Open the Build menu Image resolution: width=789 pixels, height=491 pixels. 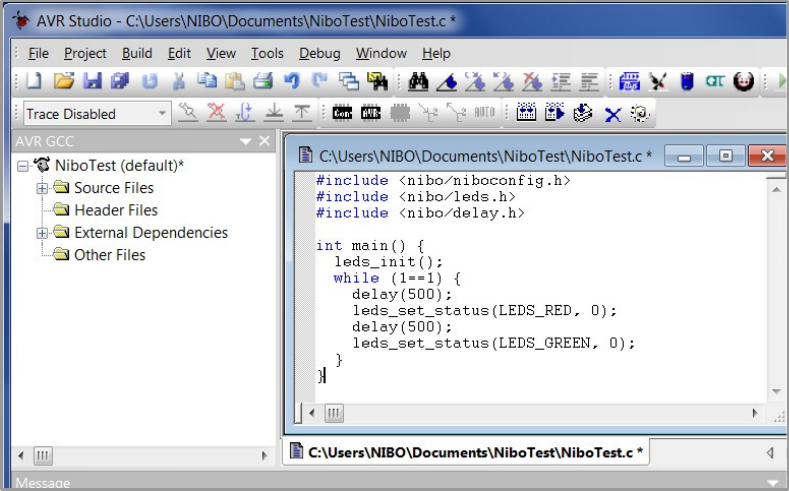click(137, 53)
